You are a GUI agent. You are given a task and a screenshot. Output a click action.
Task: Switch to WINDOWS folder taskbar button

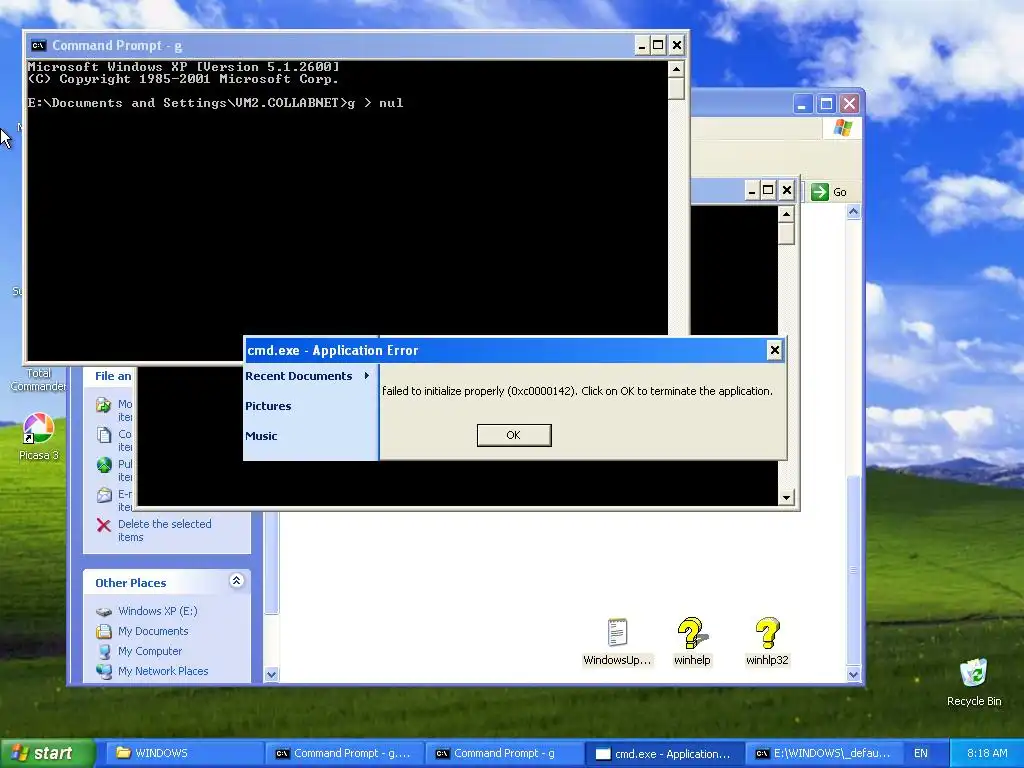[x=184, y=754]
